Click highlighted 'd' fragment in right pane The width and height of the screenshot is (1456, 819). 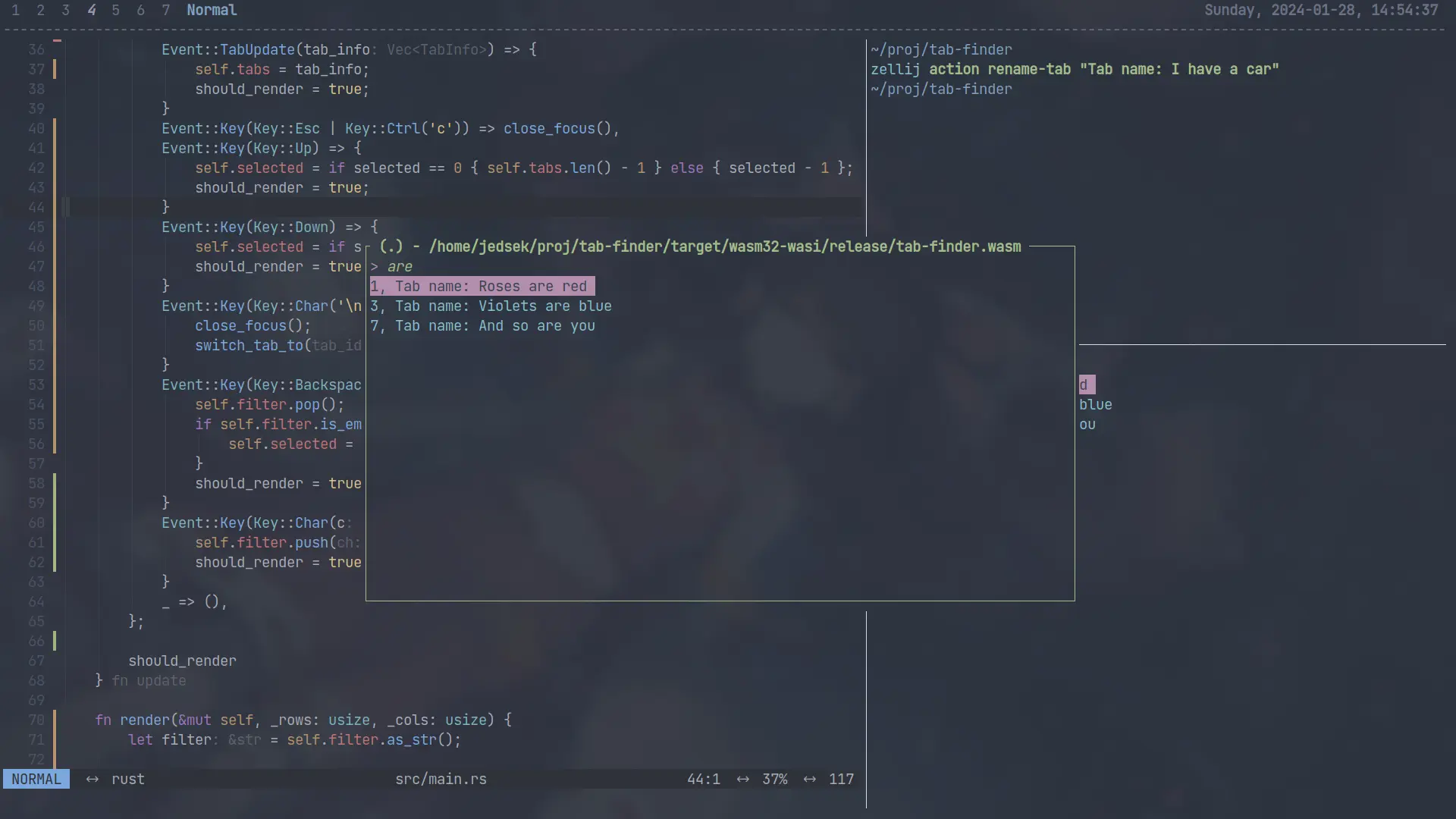[x=1087, y=385]
